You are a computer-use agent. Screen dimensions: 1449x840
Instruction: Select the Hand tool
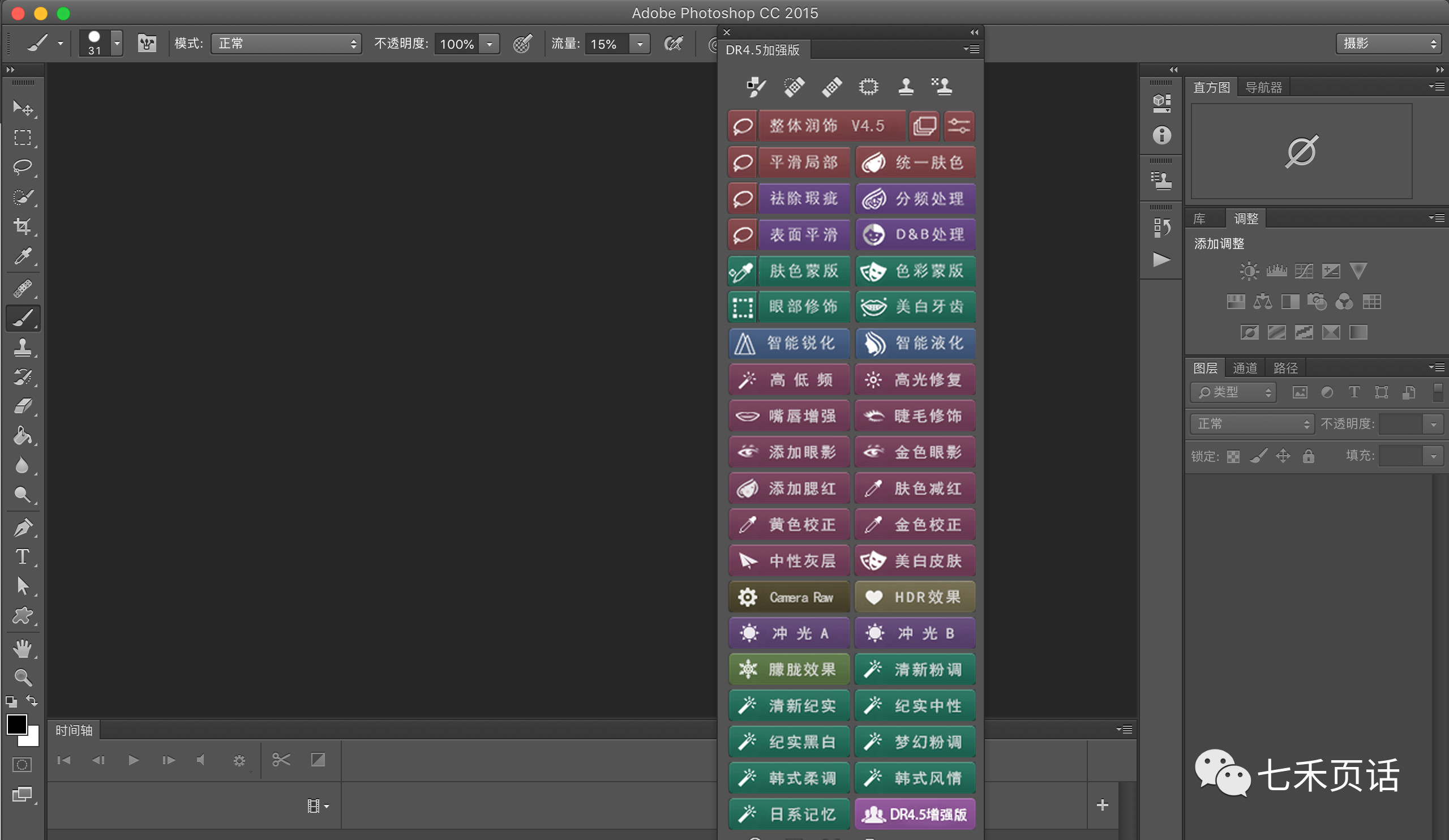click(23, 649)
